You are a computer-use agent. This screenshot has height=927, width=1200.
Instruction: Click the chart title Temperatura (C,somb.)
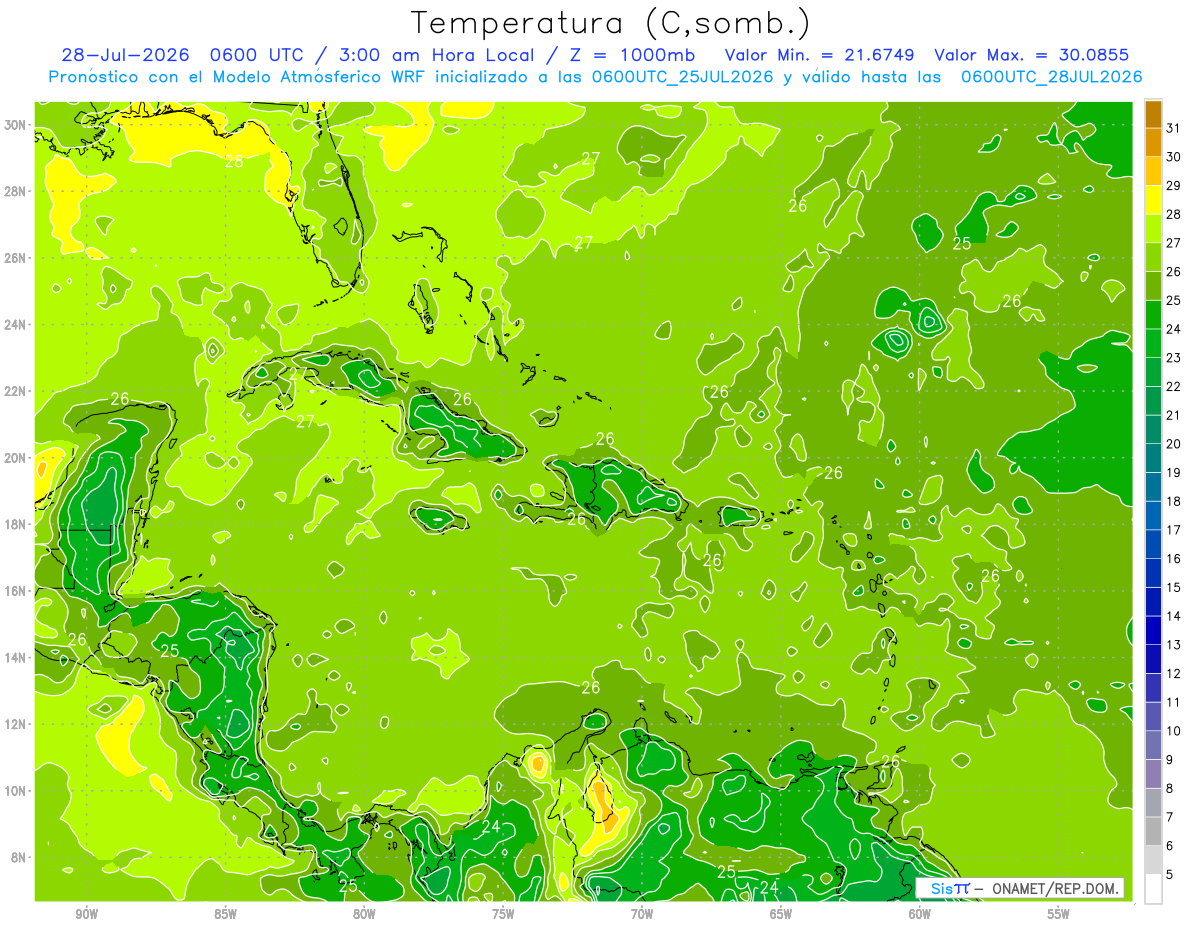[x=610, y=24]
